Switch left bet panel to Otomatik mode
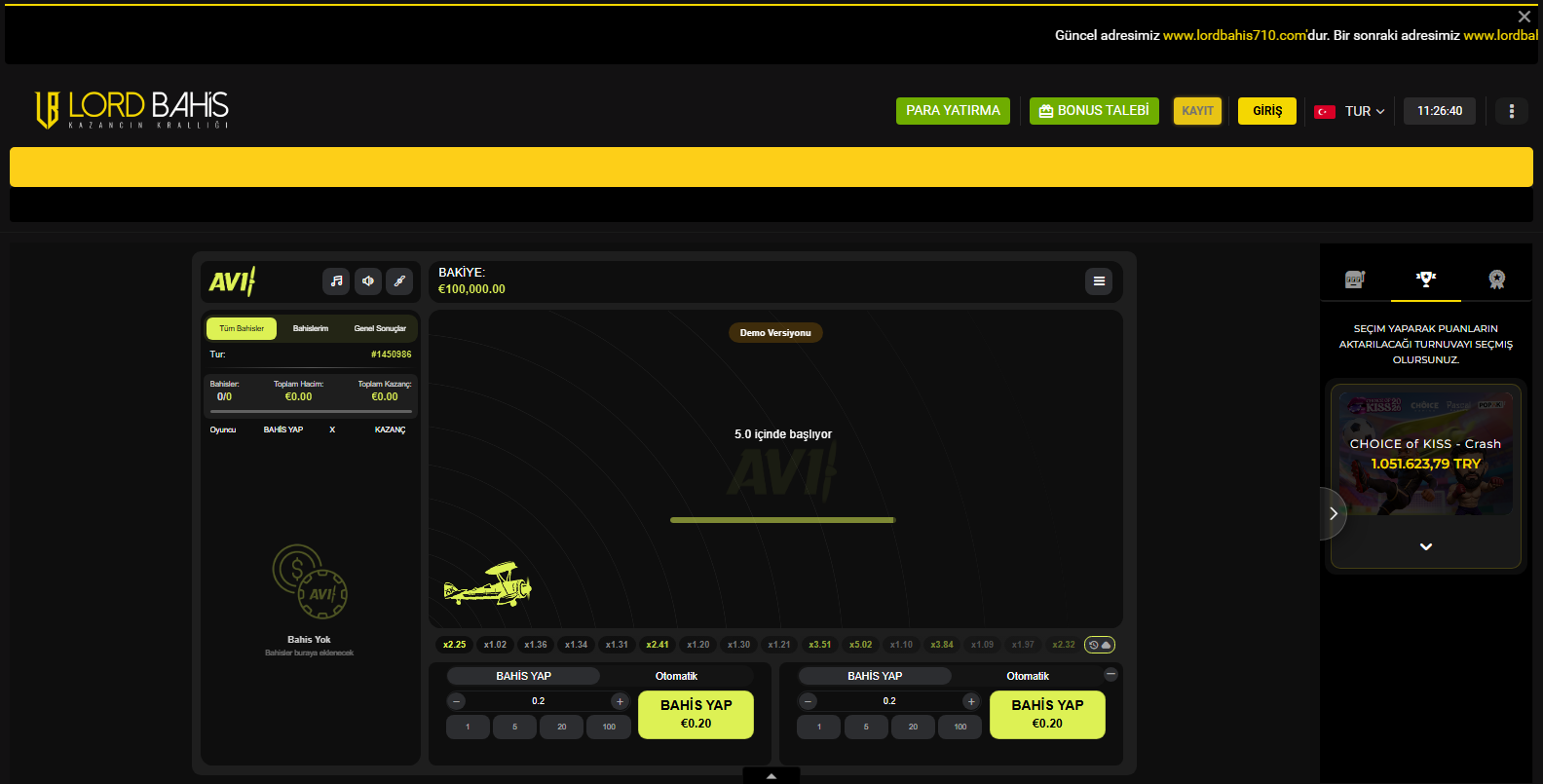Screen dimensions: 1543x784 pyautogui.click(x=676, y=676)
